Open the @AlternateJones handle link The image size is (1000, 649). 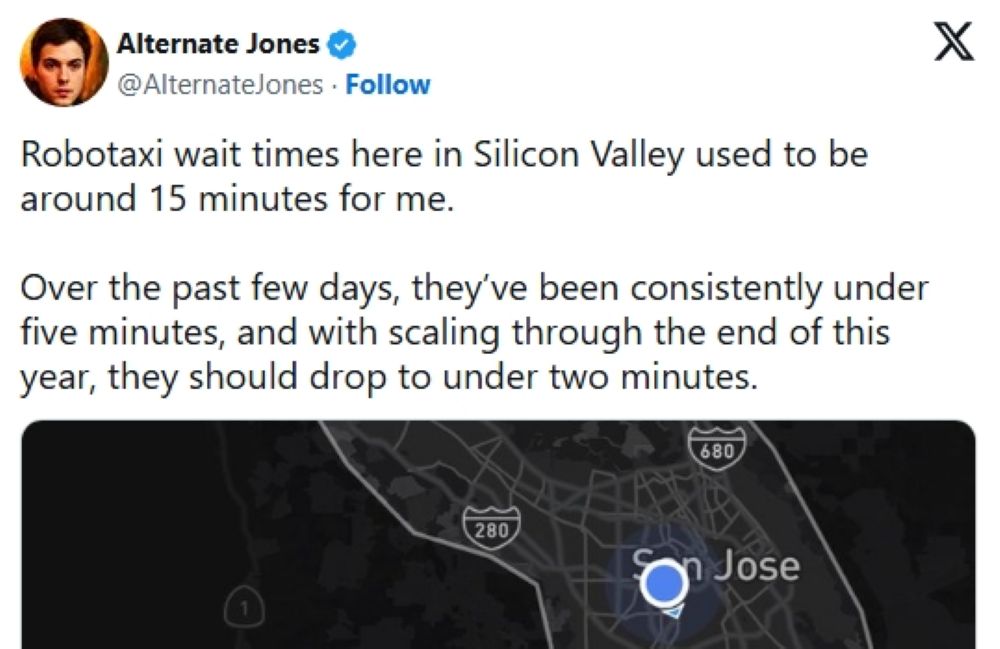(x=220, y=85)
